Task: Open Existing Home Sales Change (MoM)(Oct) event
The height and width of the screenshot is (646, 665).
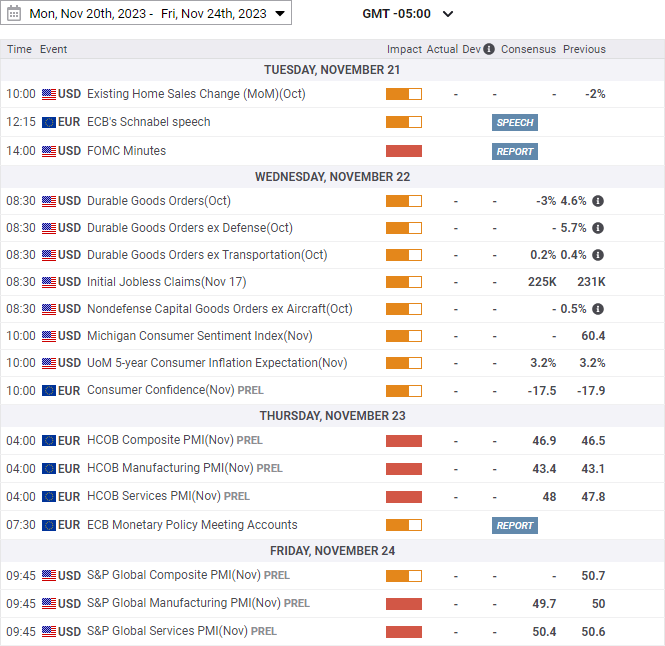Action: click(196, 94)
